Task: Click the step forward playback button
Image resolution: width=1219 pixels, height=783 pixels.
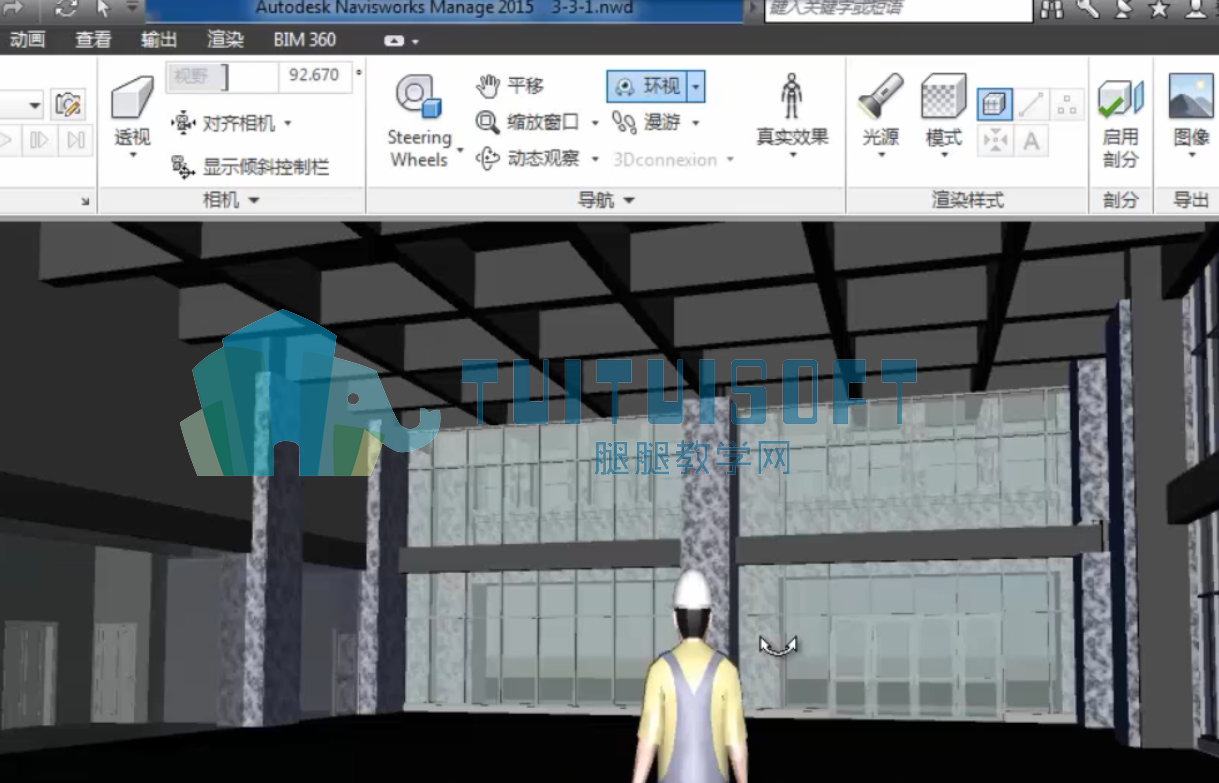Action: click(39, 140)
